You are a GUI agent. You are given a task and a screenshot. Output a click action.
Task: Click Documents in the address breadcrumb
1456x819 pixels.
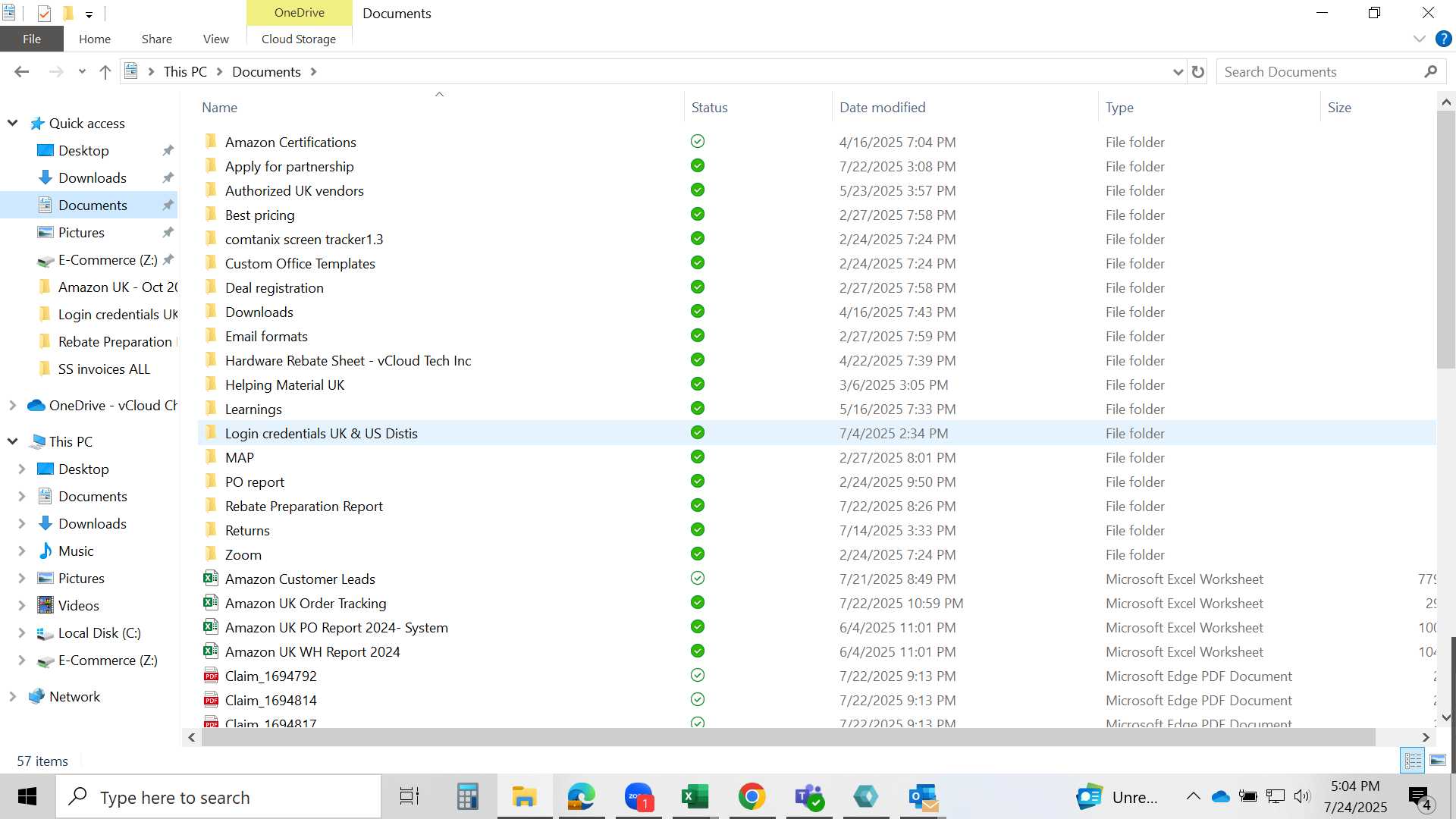coord(266,72)
